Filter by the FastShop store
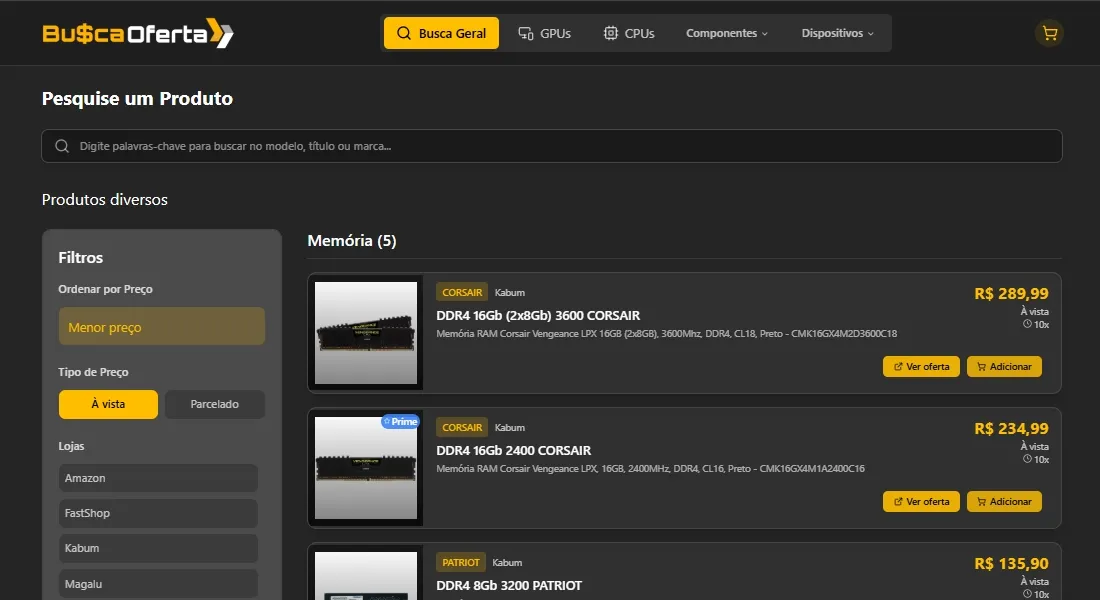1100x600 pixels. 158,513
